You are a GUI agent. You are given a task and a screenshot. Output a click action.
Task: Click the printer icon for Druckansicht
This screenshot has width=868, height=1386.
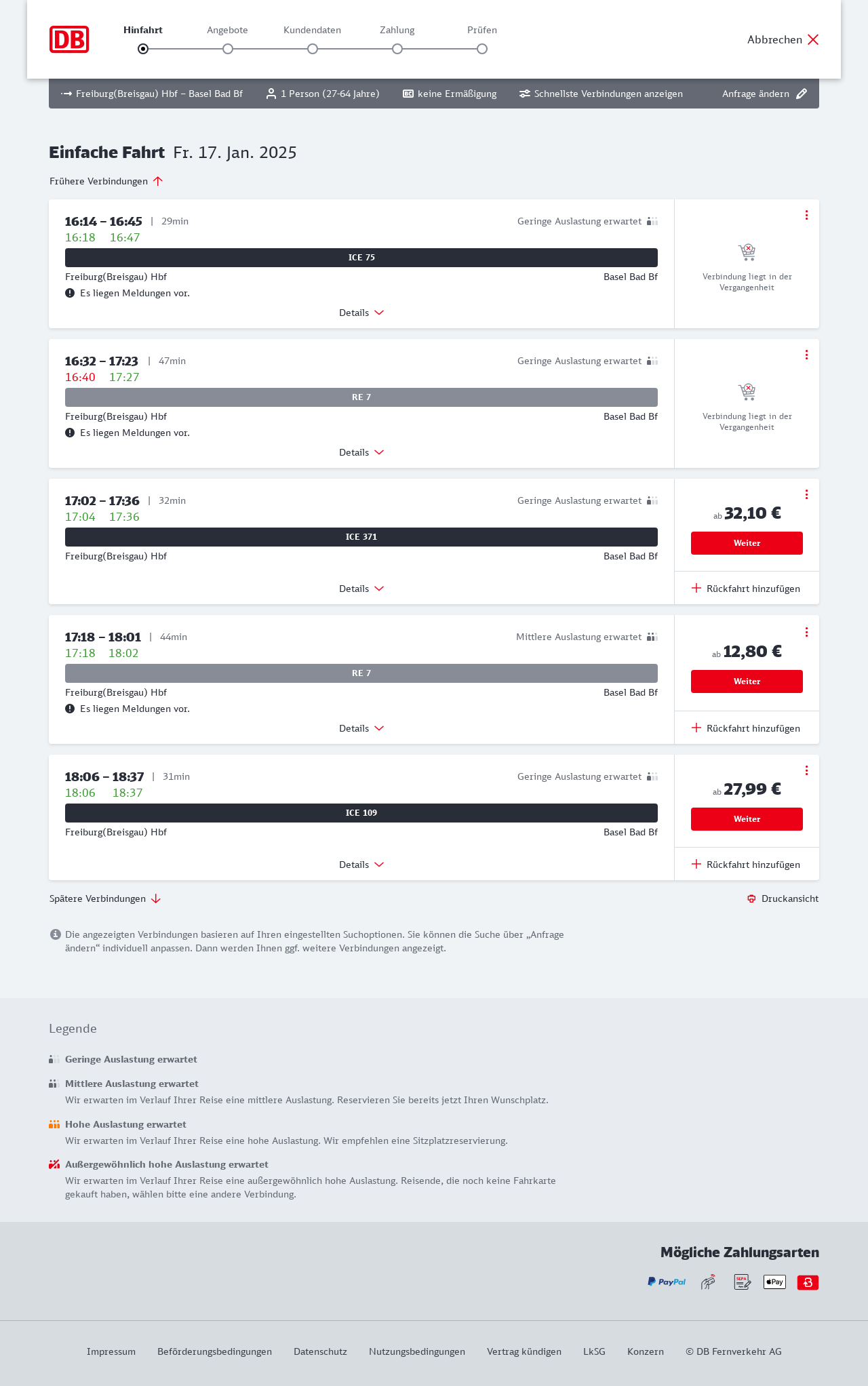pos(751,898)
